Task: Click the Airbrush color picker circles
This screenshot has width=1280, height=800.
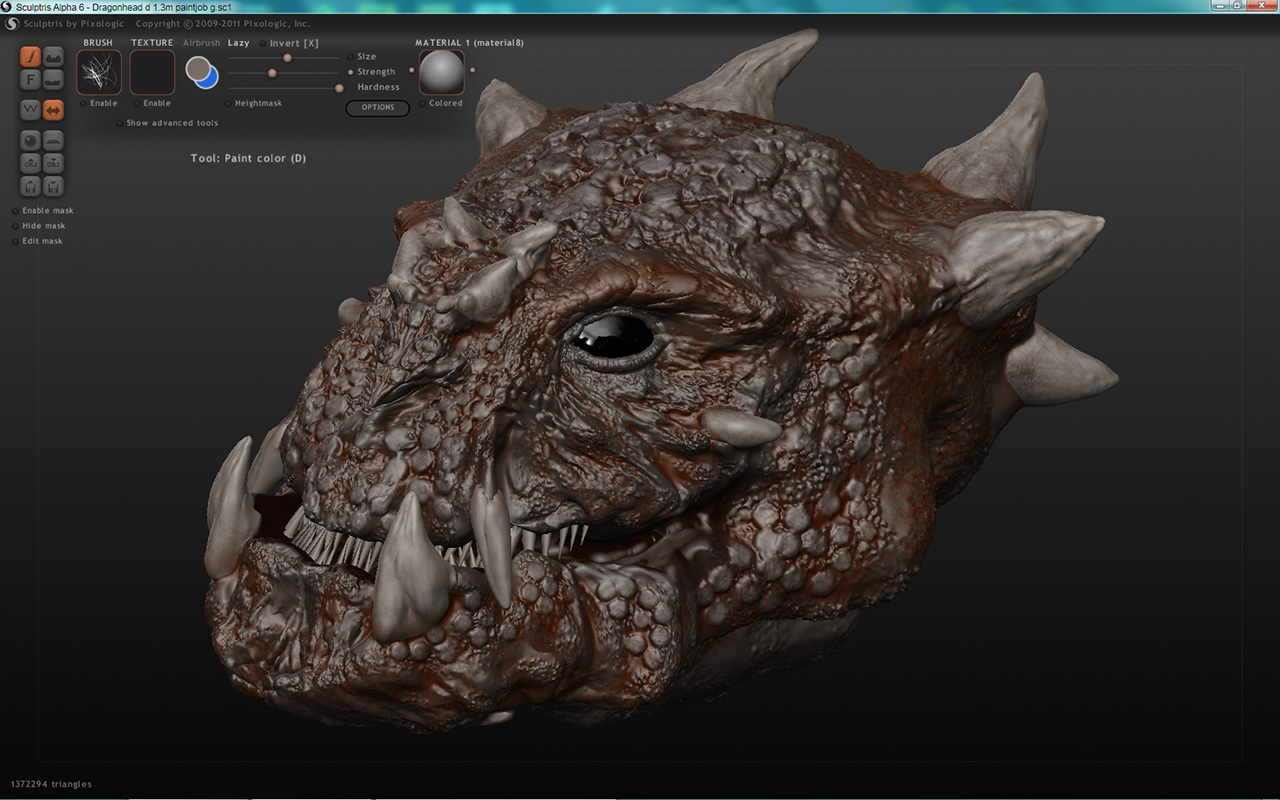Action: click(x=200, y=70)
